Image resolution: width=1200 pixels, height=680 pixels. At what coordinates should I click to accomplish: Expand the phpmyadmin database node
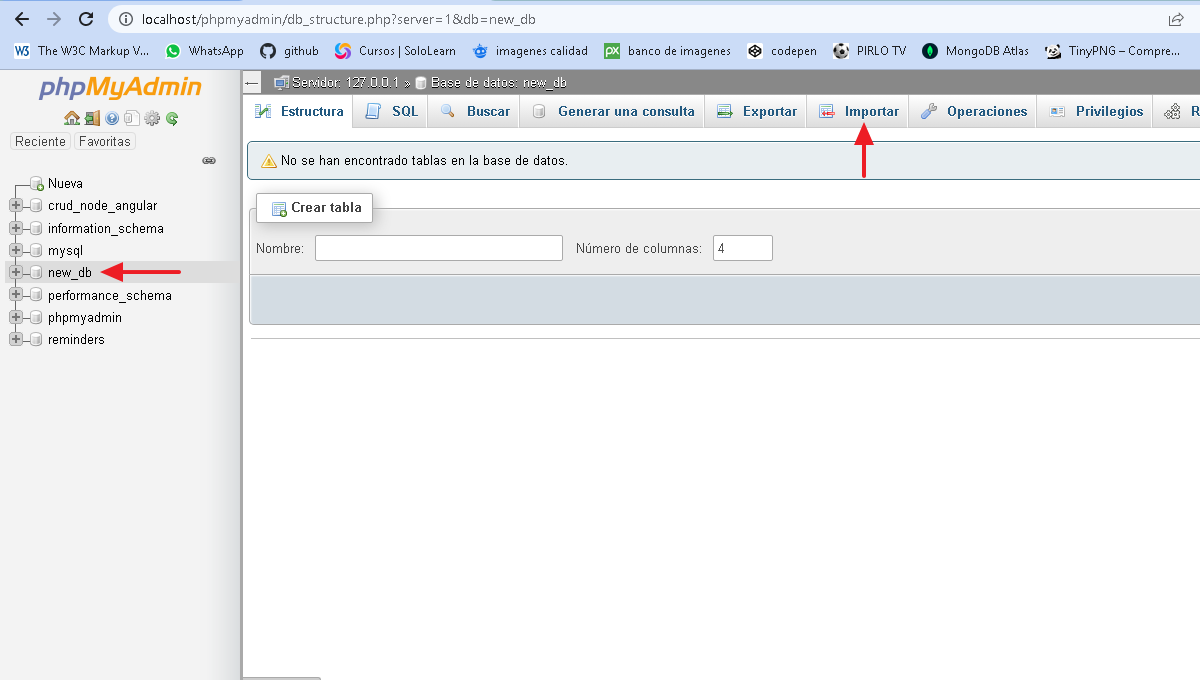point(14,317)
